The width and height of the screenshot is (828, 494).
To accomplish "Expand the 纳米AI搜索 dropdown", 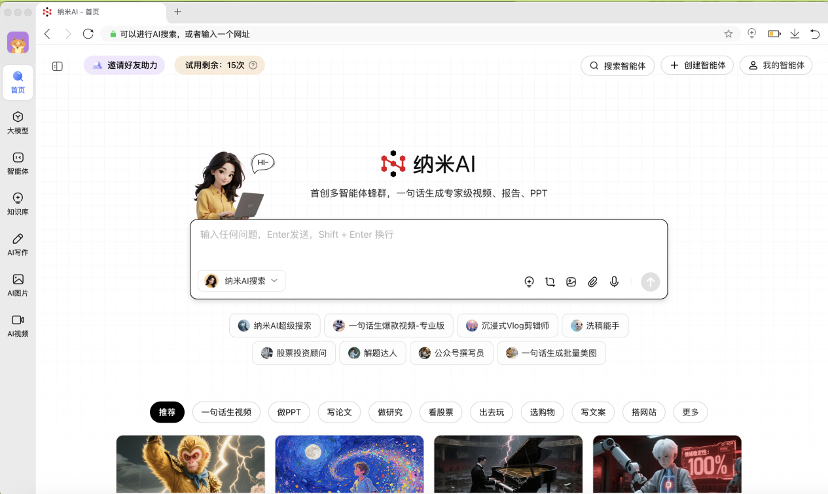I will tap(242, 281).
